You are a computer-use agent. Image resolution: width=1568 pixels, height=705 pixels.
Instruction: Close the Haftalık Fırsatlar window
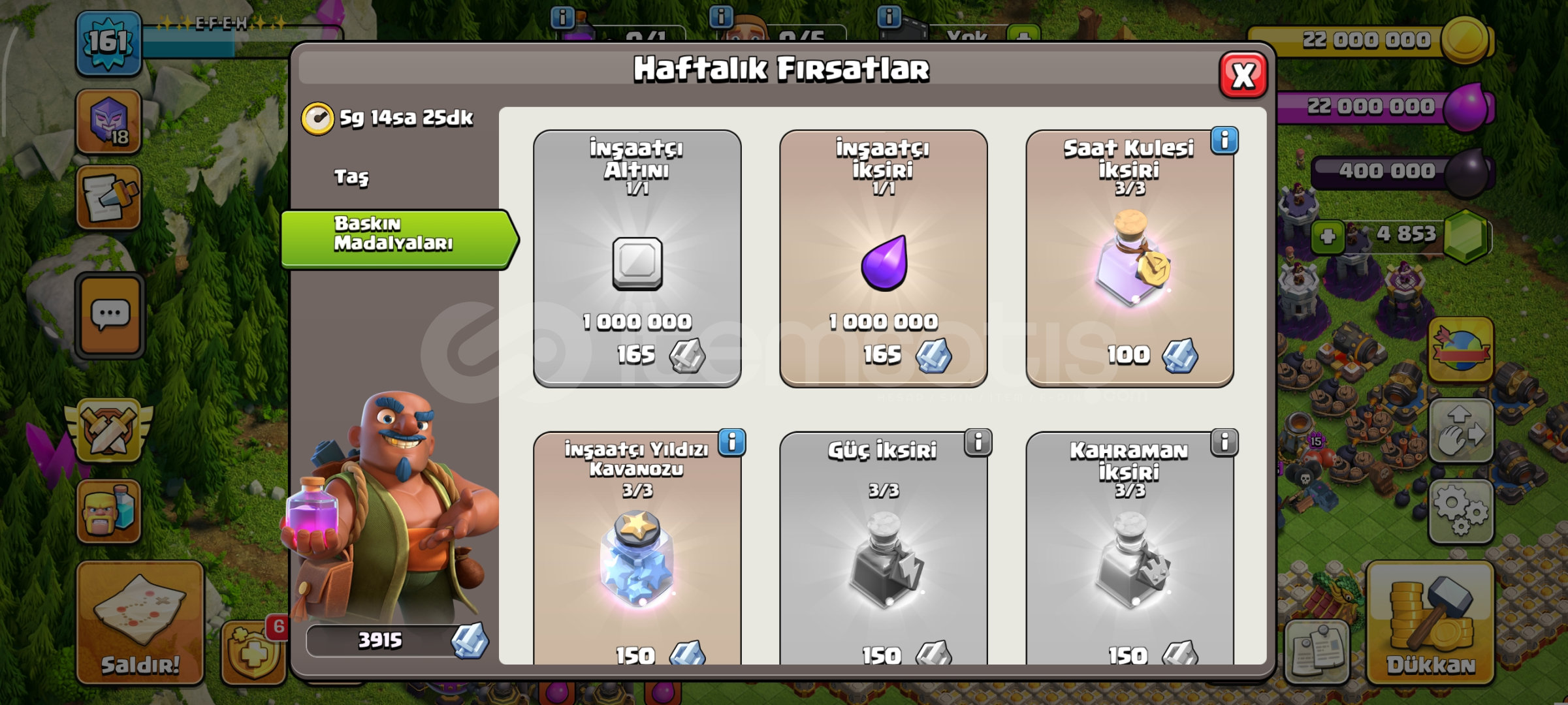point(1243,75)
